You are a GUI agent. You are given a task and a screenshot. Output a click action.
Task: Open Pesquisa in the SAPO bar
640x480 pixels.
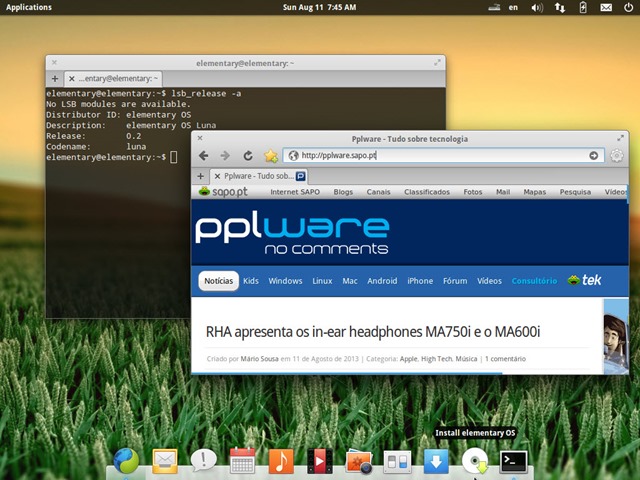click(575, 192)
